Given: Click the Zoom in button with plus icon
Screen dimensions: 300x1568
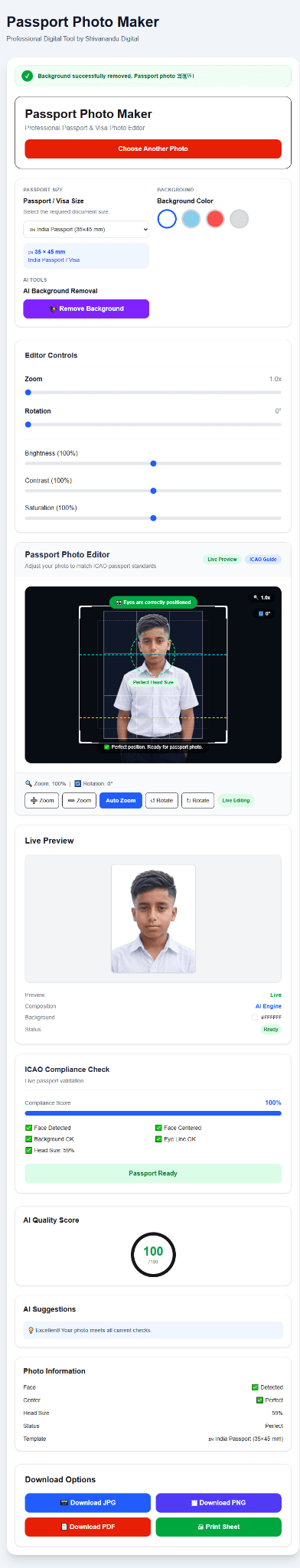Looking at the screenshot, I should pyautogui.click(x=41, y=800).
